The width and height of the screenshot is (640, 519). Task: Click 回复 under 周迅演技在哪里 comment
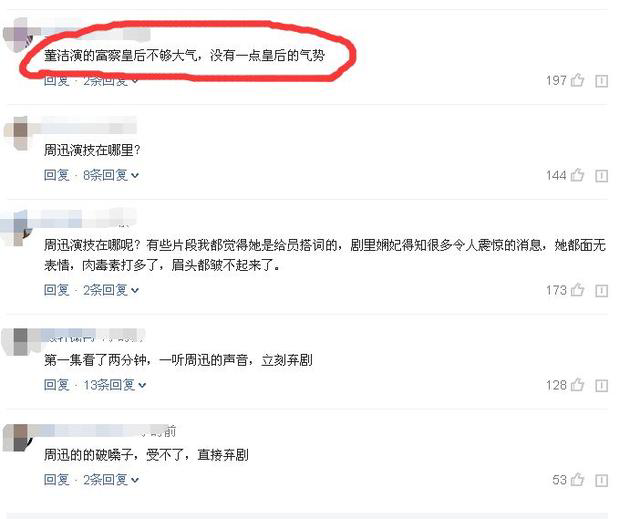(x=57, y=175)
